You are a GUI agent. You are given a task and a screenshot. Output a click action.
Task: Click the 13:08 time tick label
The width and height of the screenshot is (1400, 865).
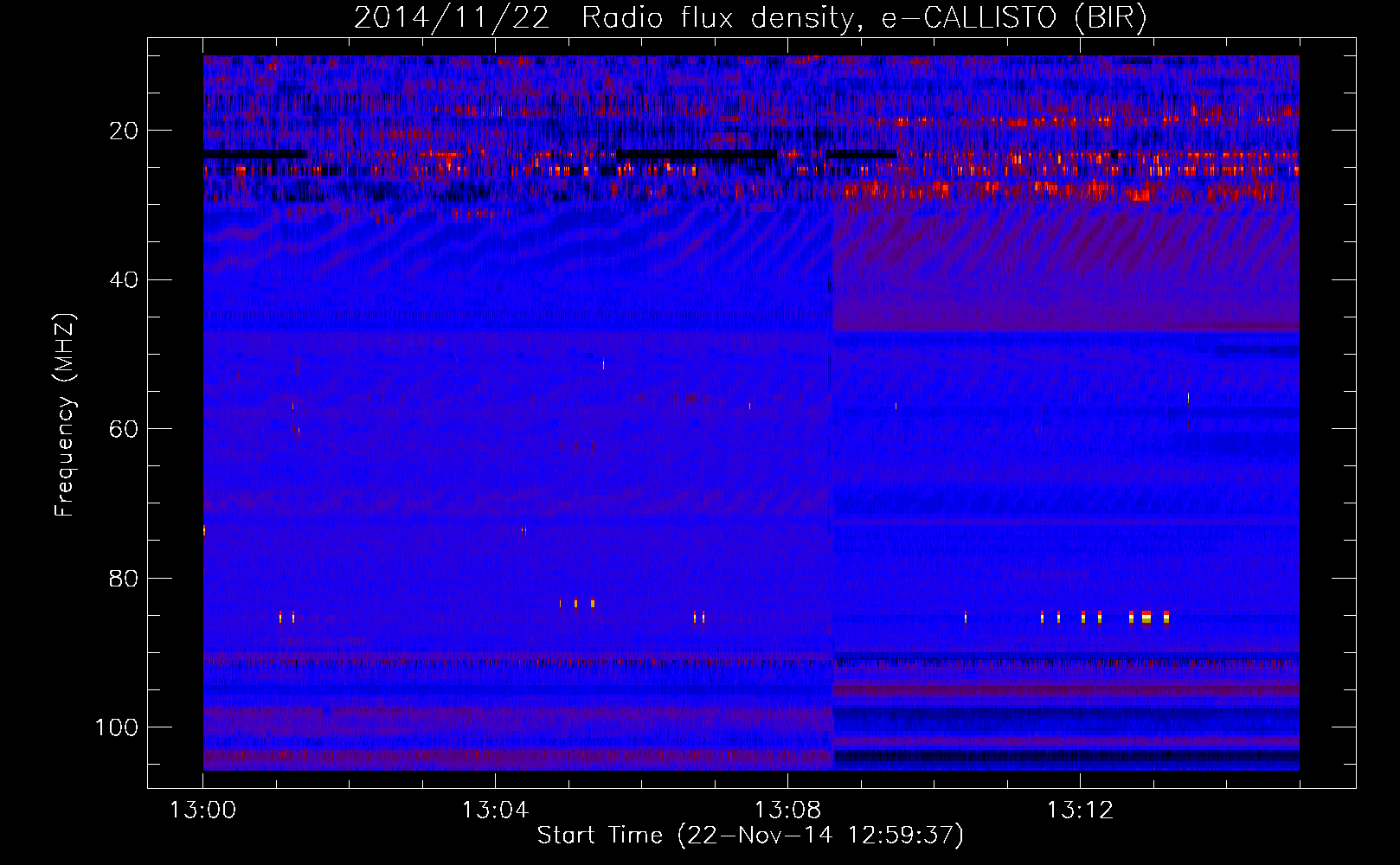[x=787, y=811]
